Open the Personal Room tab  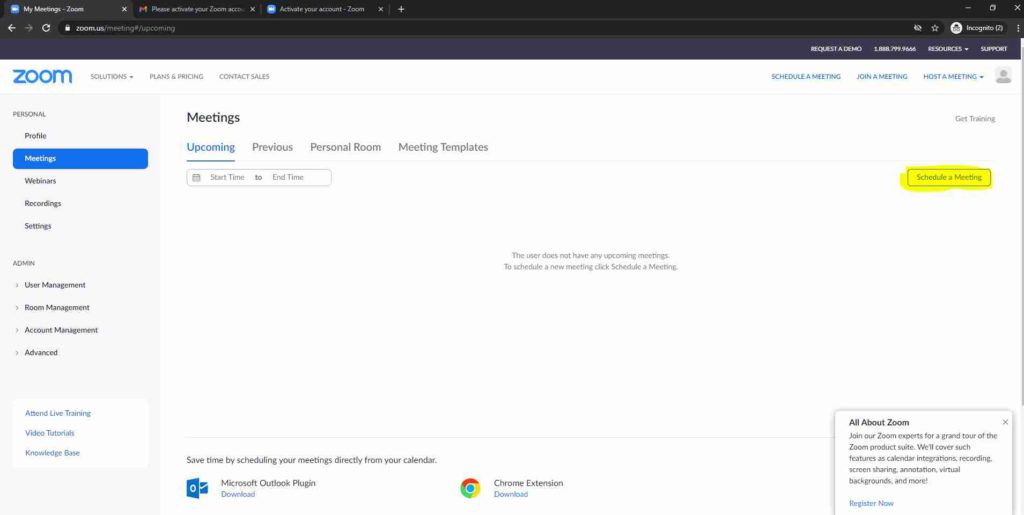[x=345, y=147]
